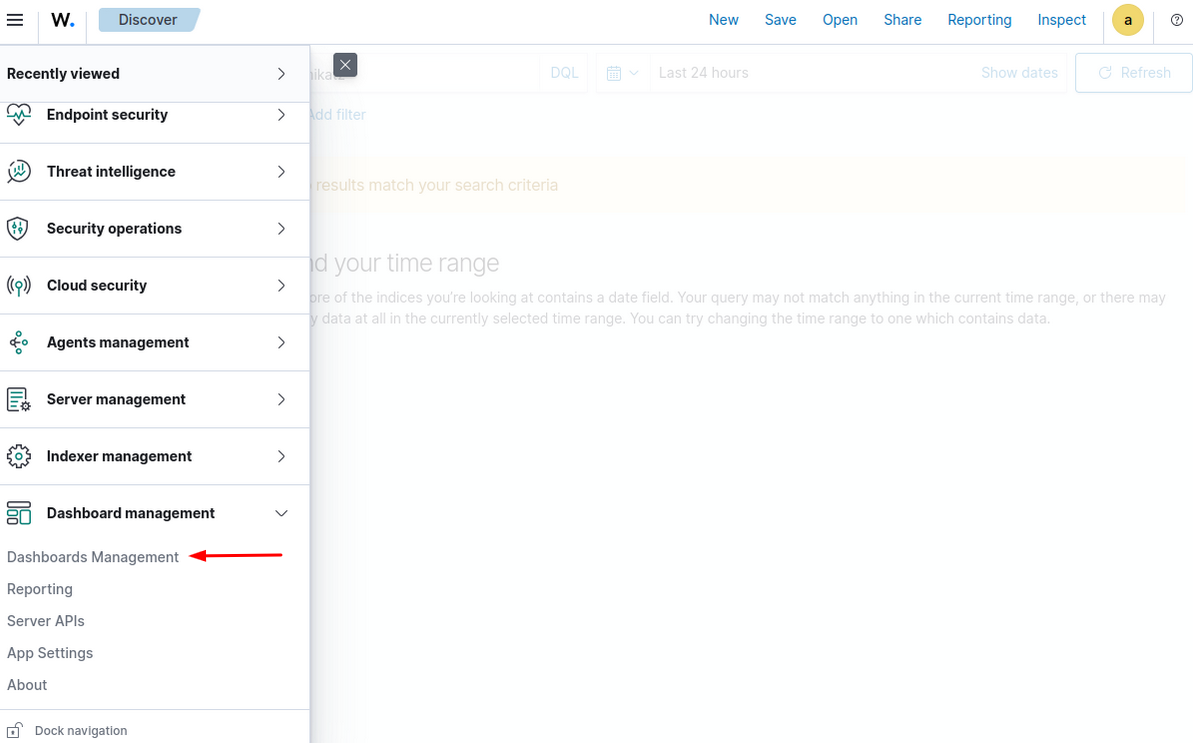This screenshot has height=743, width=1193.
Task: Click the Endpoint security heartbeat icon
Action: (x=19, y=115)
